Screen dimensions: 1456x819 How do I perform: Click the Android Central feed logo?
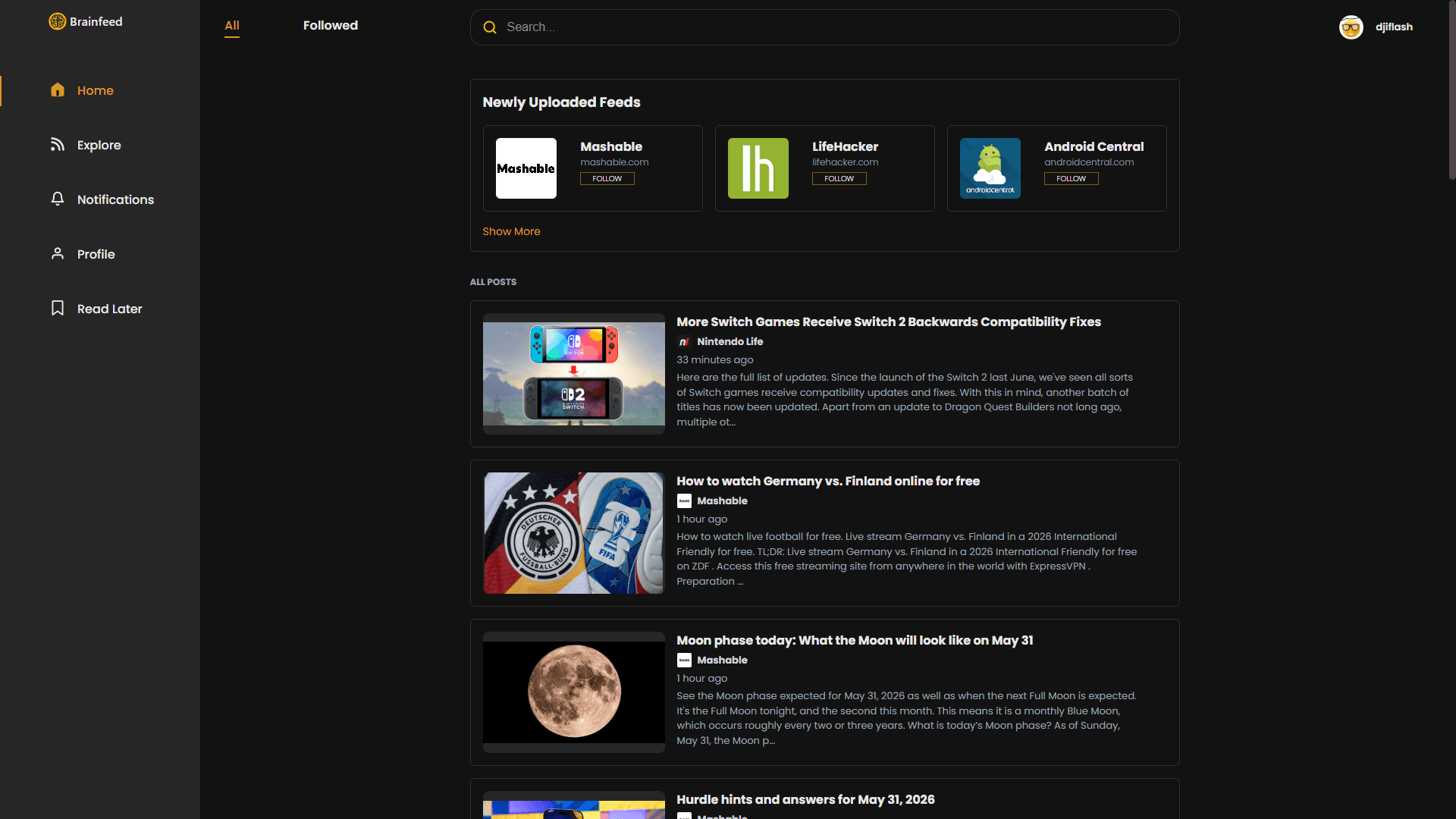pyautogui.click(x=990, y=168)
